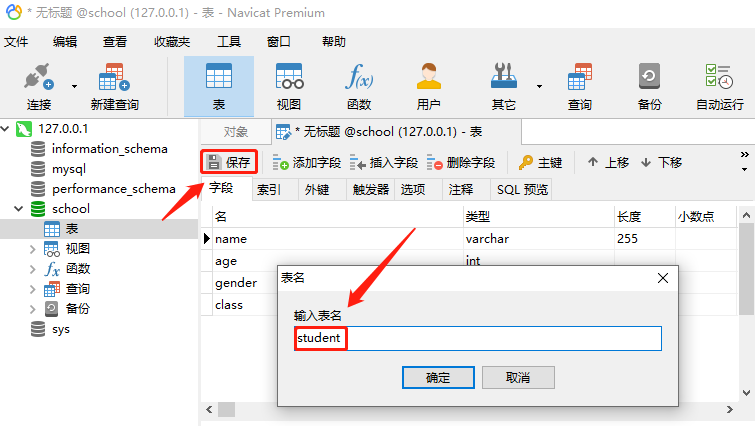The image size is (755, 426).
Task: Switch to the SQL 预览 tab
Action: click(x=522, y=190)
